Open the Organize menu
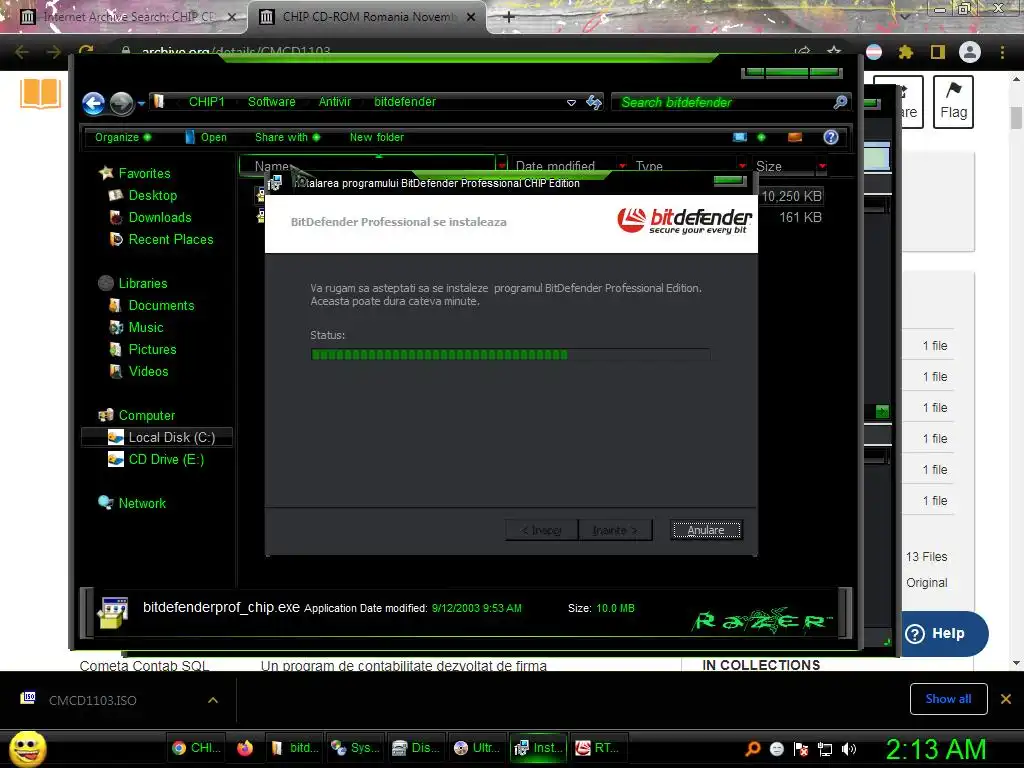 point(123,137)
